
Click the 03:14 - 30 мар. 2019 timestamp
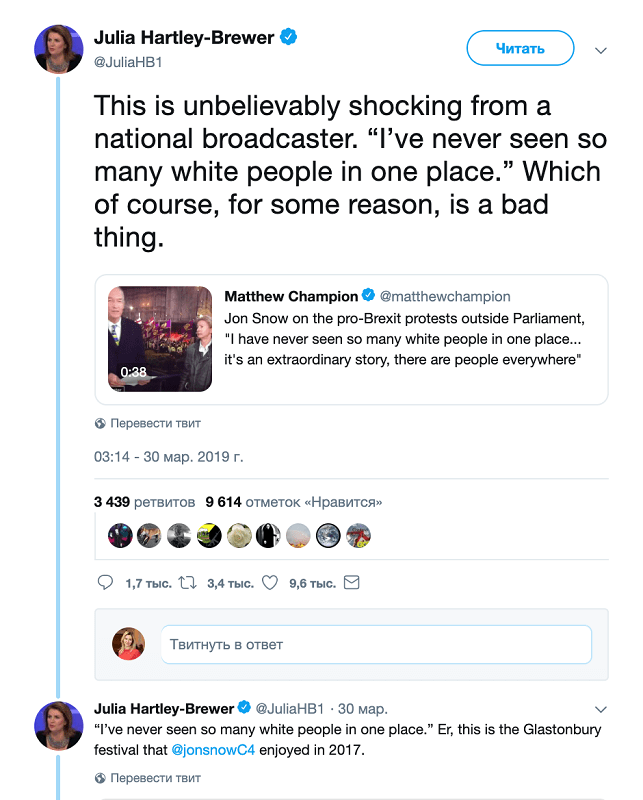click(x=168, y=457)
